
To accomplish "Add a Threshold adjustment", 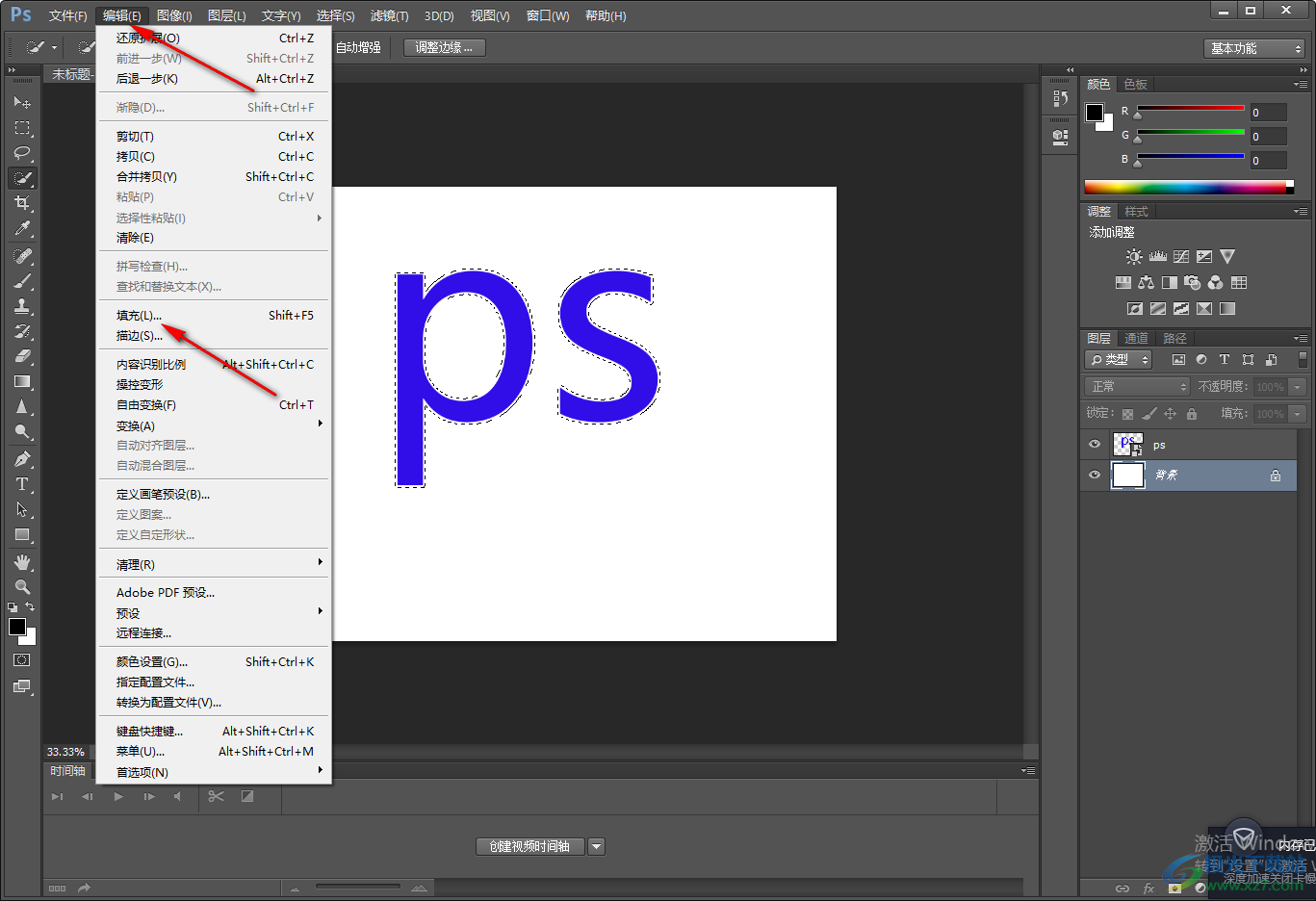I will [1181, 309].
